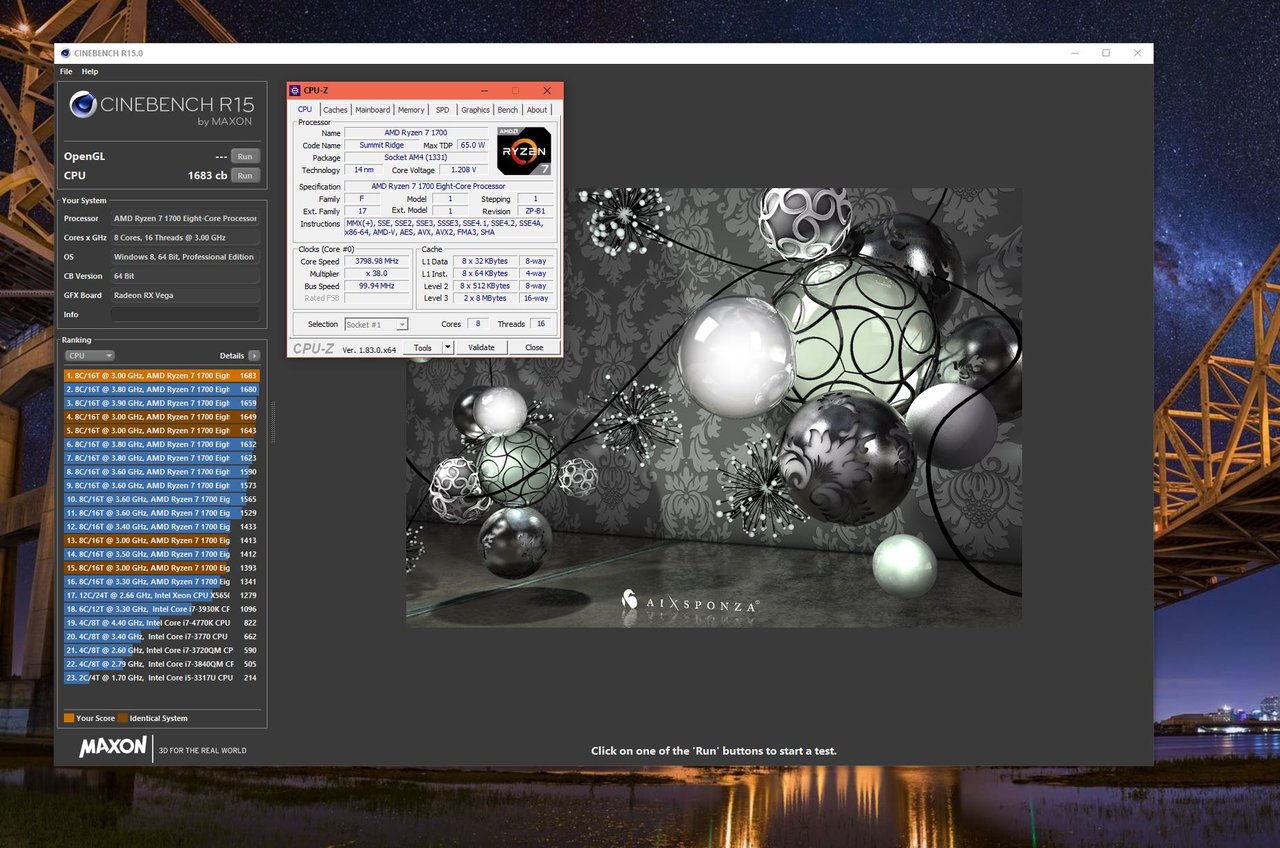Screen dimensions: 1280x848
Task: Click the CPU-Z title bar app icon
Action: pos(296,90)
